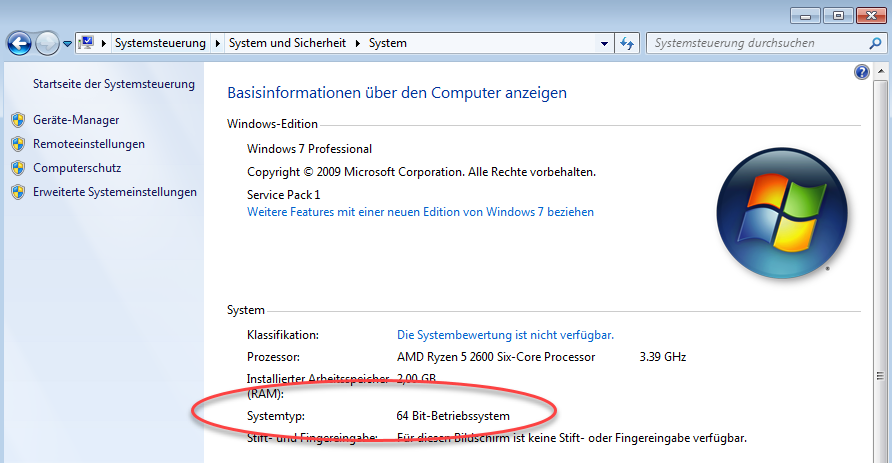Screen dimensions: 892x463
Task: Click the refresh button beside address bar
Action: pos(628,43)
